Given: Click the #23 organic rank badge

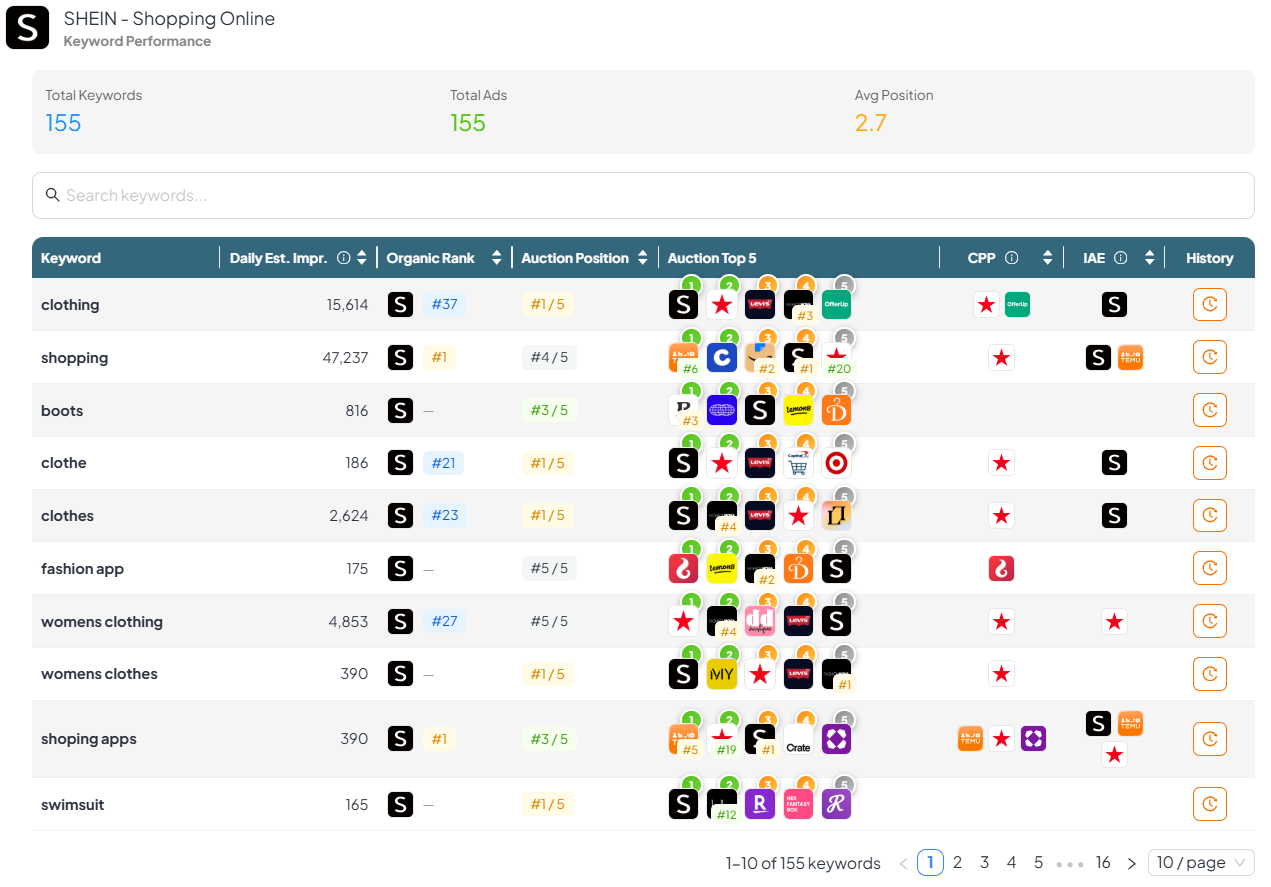Looking at the screenshot, I should pos(444,515).
